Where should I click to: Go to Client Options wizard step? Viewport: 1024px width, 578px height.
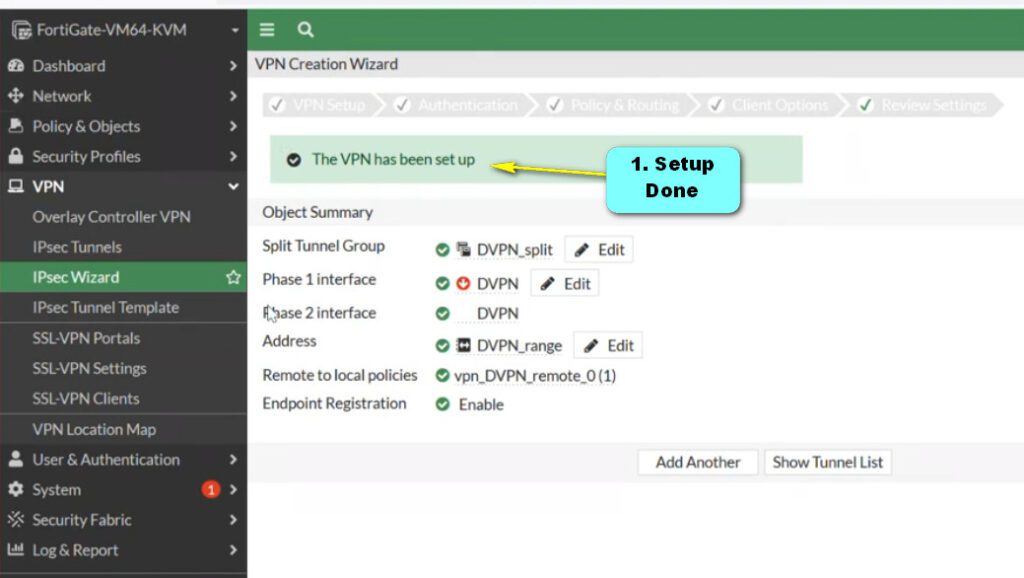click(771, 105)
